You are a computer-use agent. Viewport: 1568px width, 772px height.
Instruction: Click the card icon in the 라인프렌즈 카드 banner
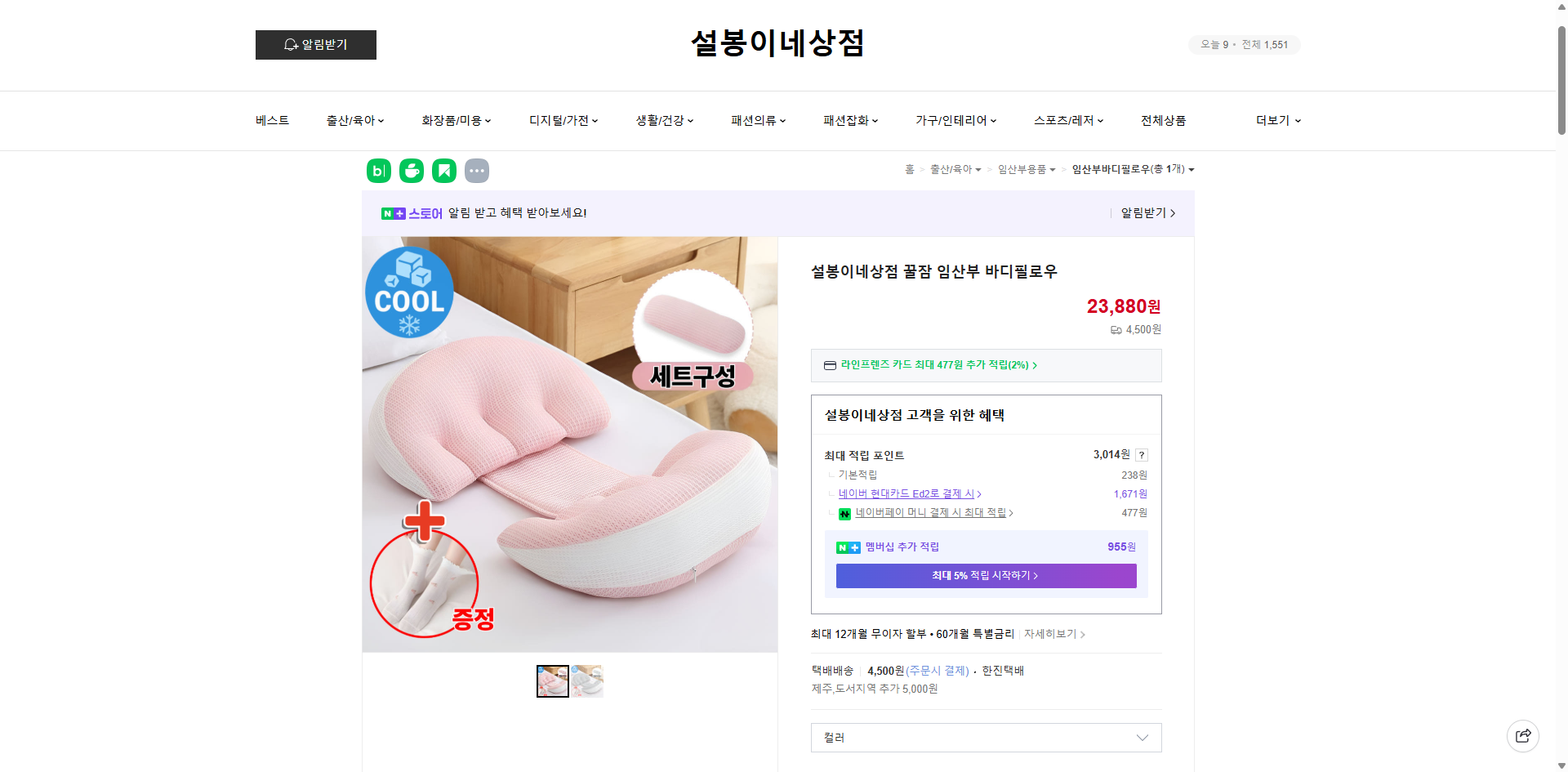click(829, 365)
